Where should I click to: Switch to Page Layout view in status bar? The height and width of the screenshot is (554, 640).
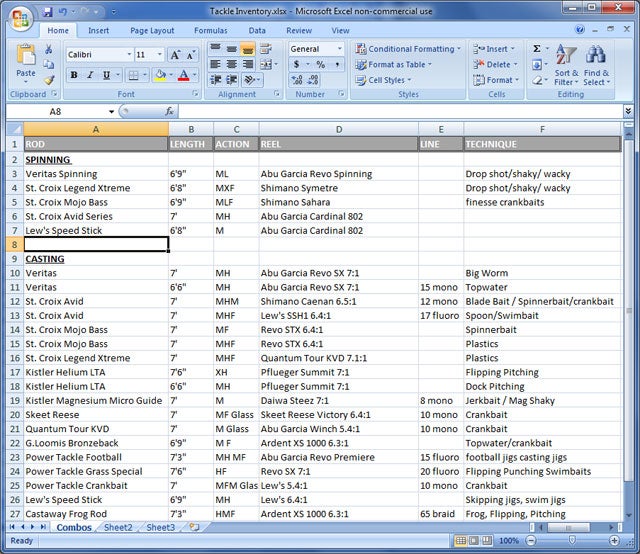pos(474,541)
